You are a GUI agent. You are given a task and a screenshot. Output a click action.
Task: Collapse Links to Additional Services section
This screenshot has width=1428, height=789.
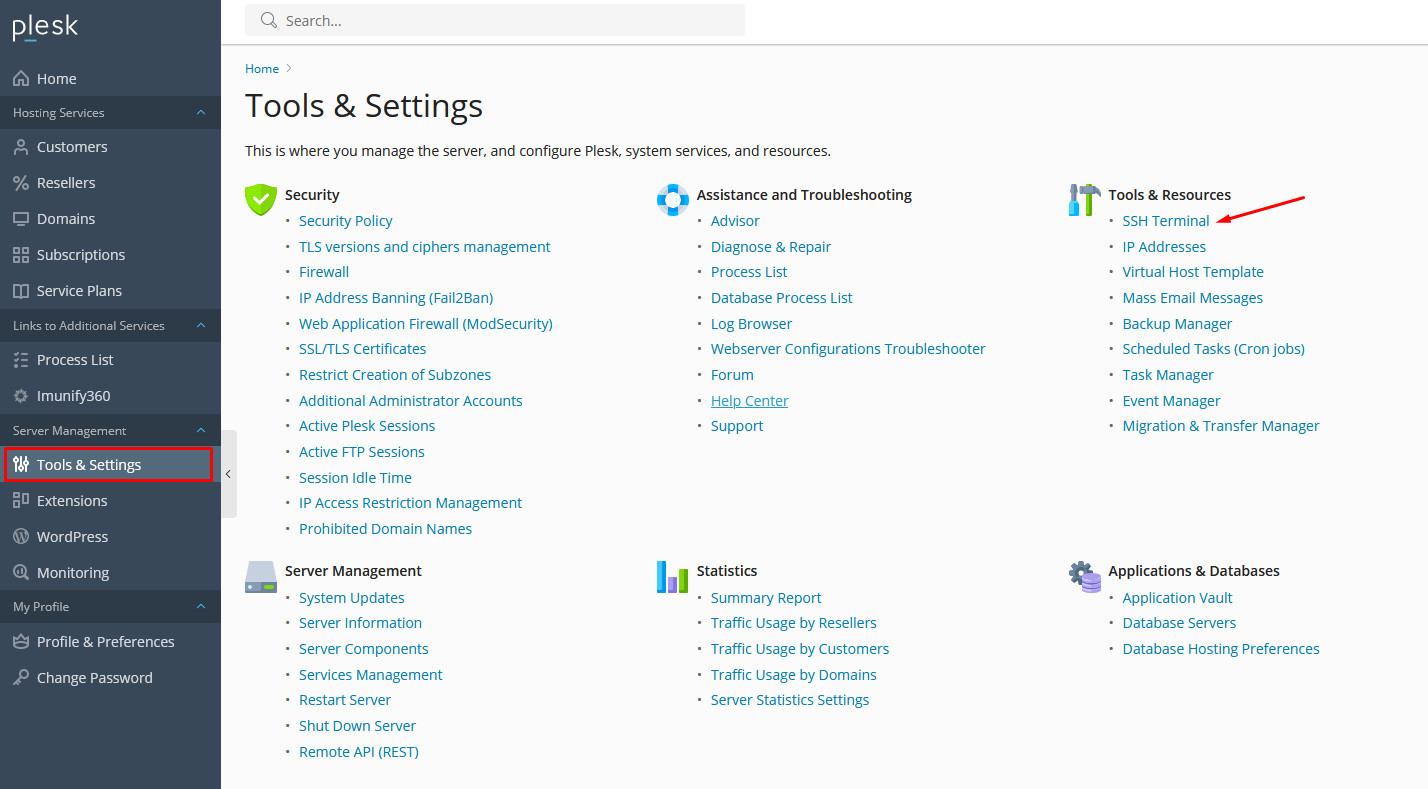point(201,325)
